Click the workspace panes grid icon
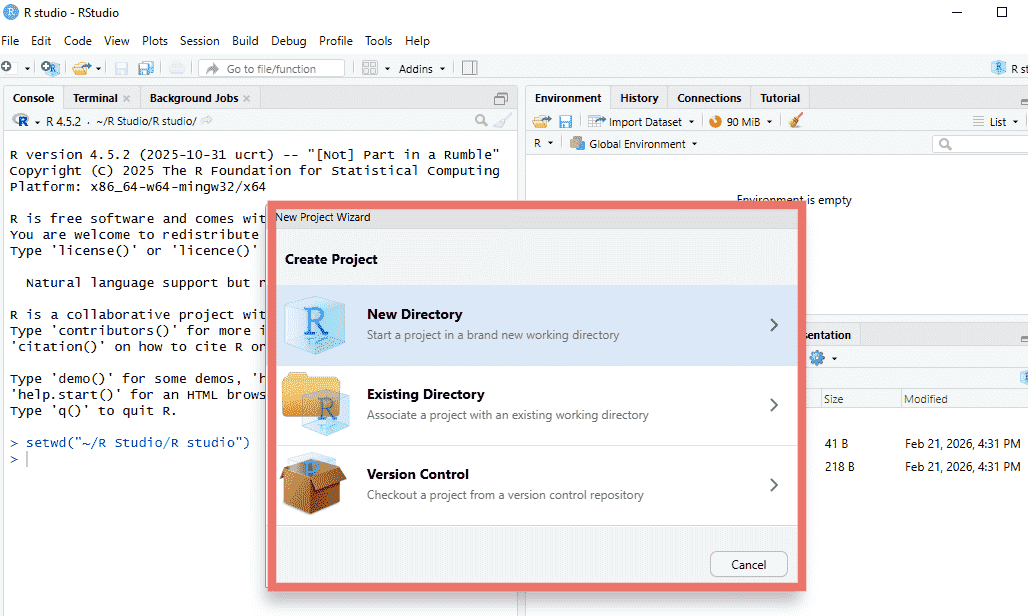Image resolution: width=1028 pixels, height=616 pixels. point(370,68)
